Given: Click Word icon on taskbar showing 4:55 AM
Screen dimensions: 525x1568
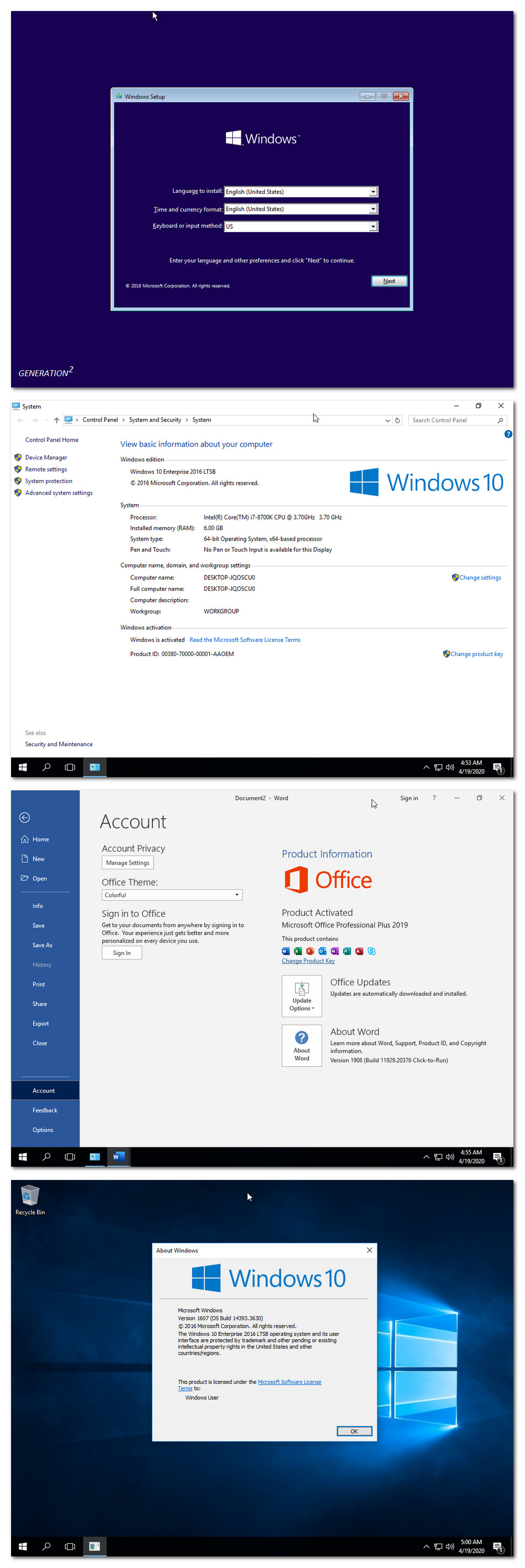Looking at the screenshot, I should (x=119, y=1157).
